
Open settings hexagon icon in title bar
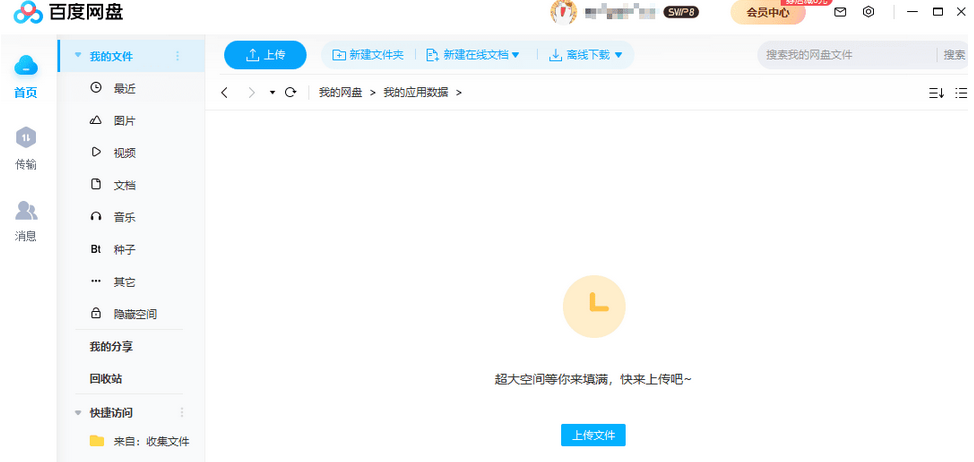pos(868,12)
